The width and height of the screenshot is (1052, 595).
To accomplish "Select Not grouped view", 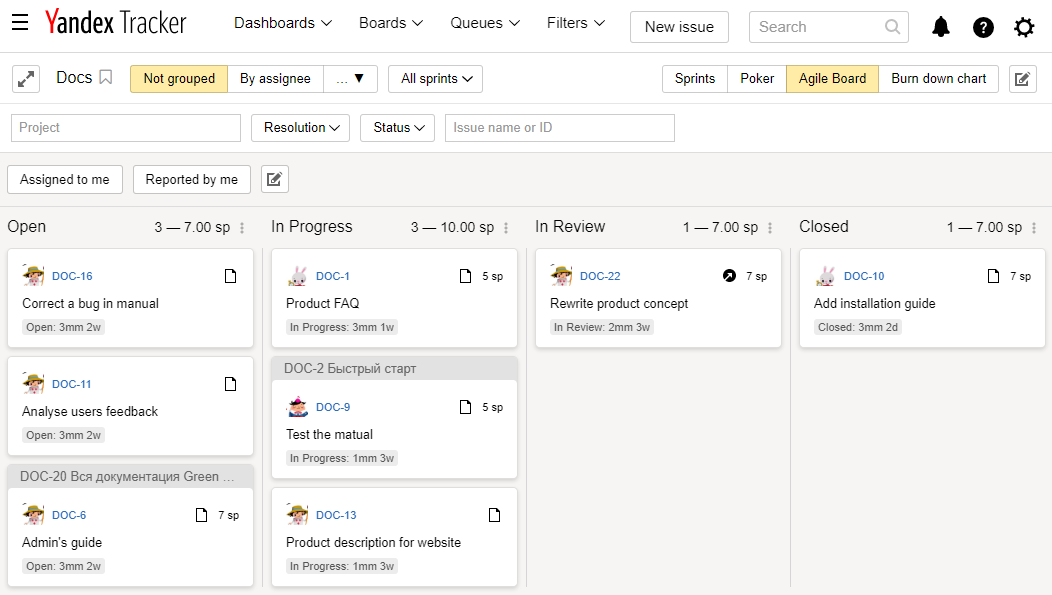I will [x=179, y=78].
